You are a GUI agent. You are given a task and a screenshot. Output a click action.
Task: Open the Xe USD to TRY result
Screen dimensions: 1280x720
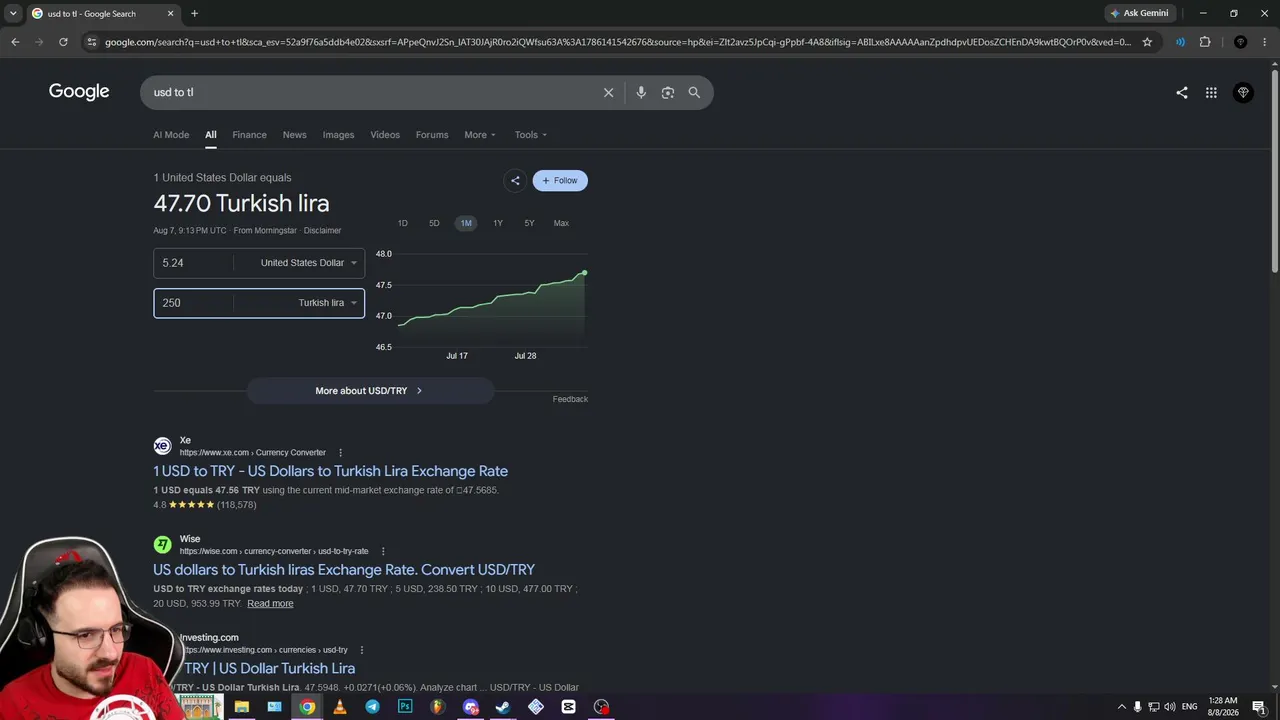(x=330, y=471)
